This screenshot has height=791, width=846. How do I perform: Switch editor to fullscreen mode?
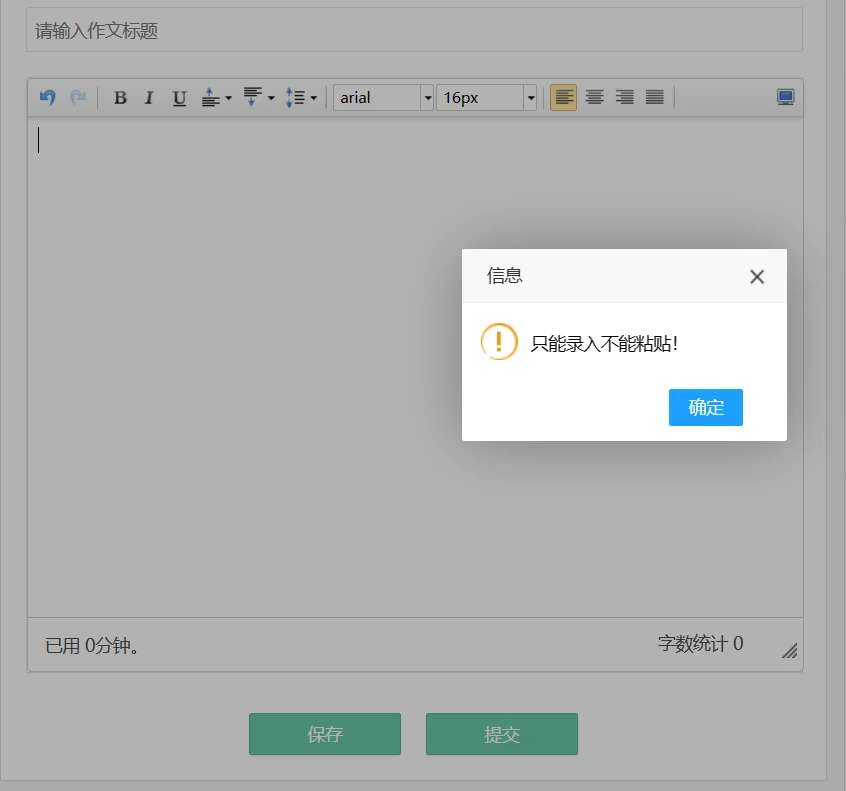click(786, 97)
